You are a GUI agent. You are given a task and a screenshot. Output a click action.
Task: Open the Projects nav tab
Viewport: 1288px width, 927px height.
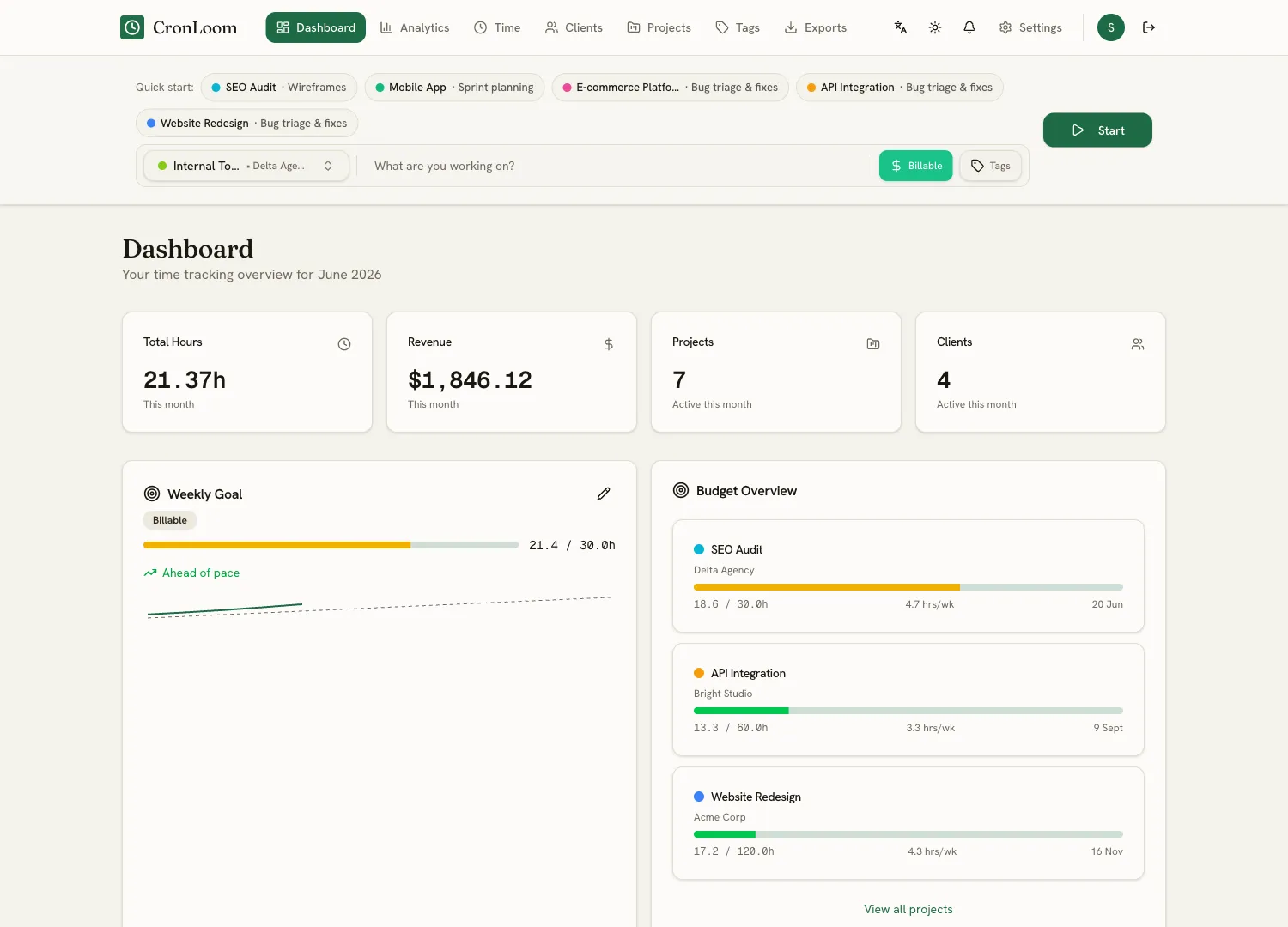pos(659,27)
